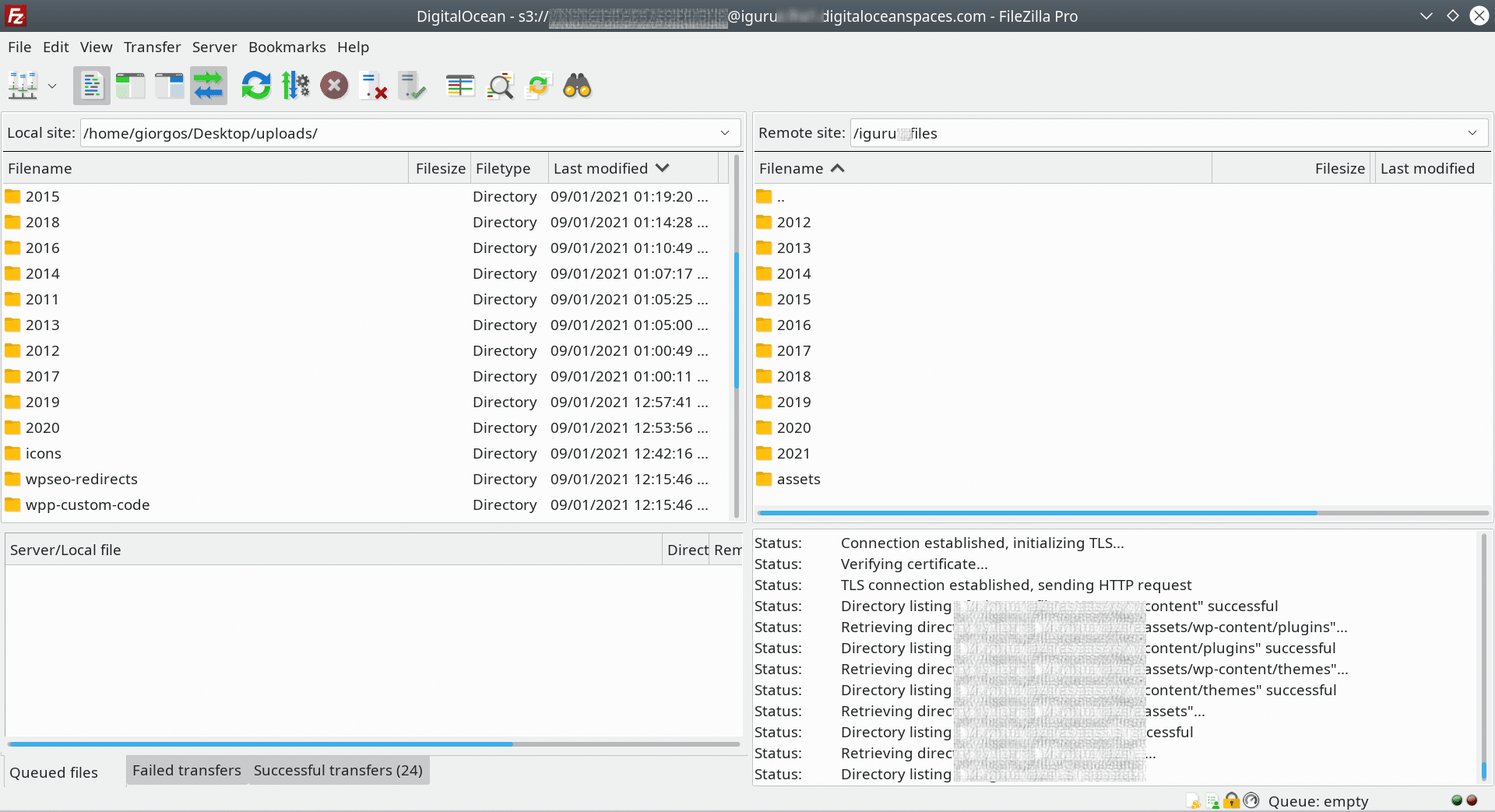Expand the Local site path dropdown
Viewport: 1495px width, 812px height.
point(725,133)
